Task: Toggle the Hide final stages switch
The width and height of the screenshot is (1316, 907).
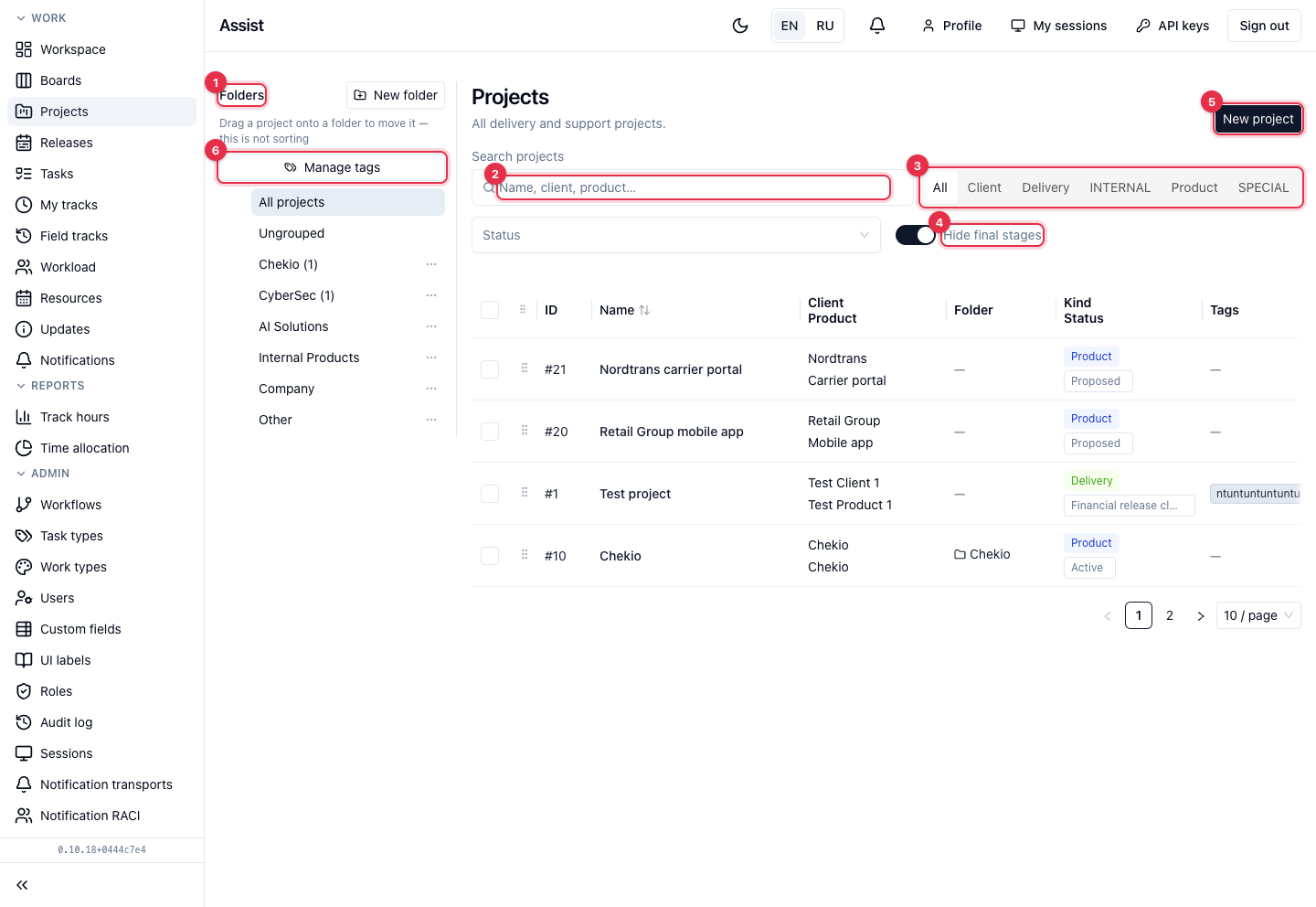Action: pos(916,235)
